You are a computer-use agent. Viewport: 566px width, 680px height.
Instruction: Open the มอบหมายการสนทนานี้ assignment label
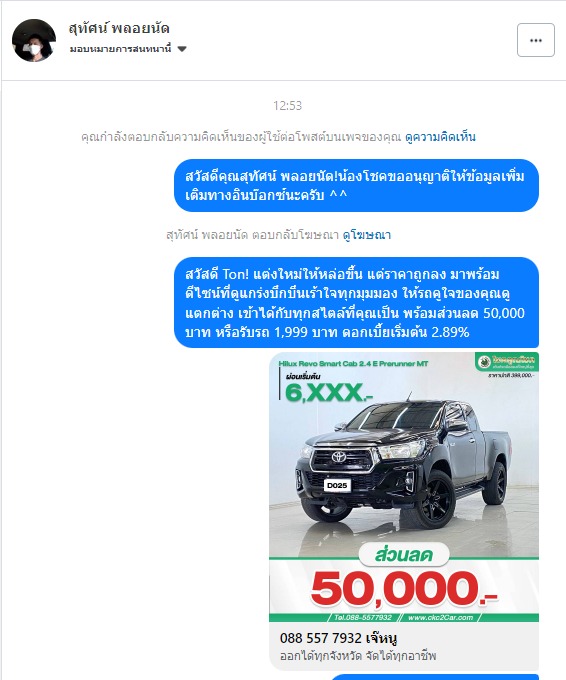(x=121, y=49)
